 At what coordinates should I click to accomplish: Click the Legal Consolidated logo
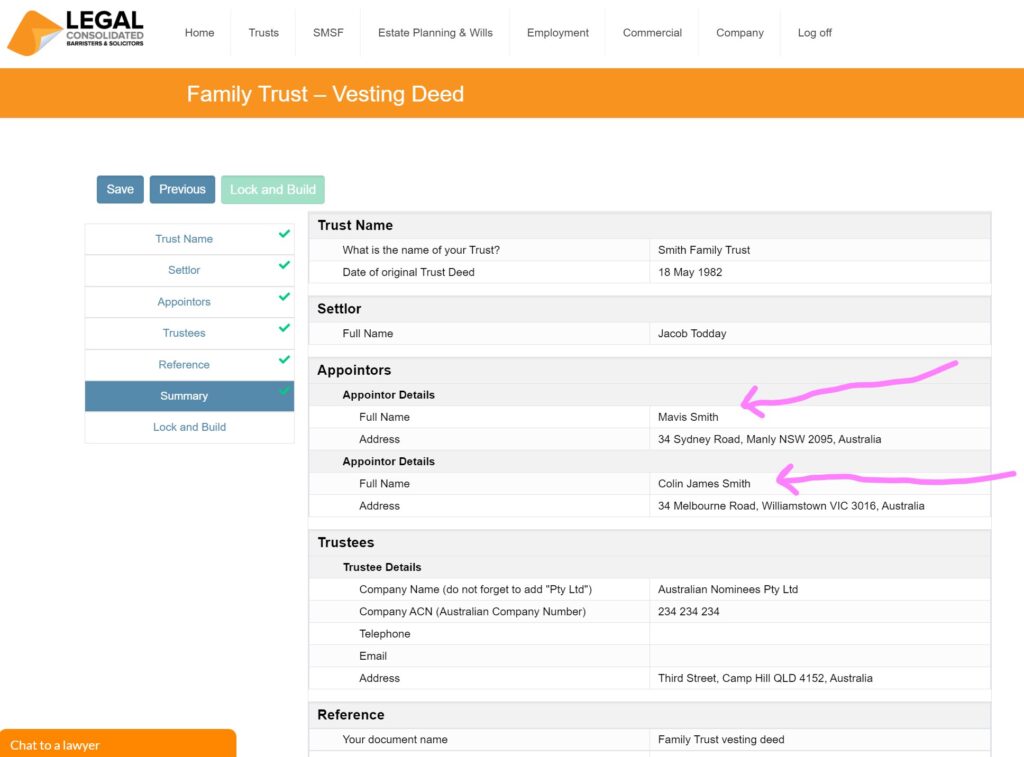coord(75,31)
